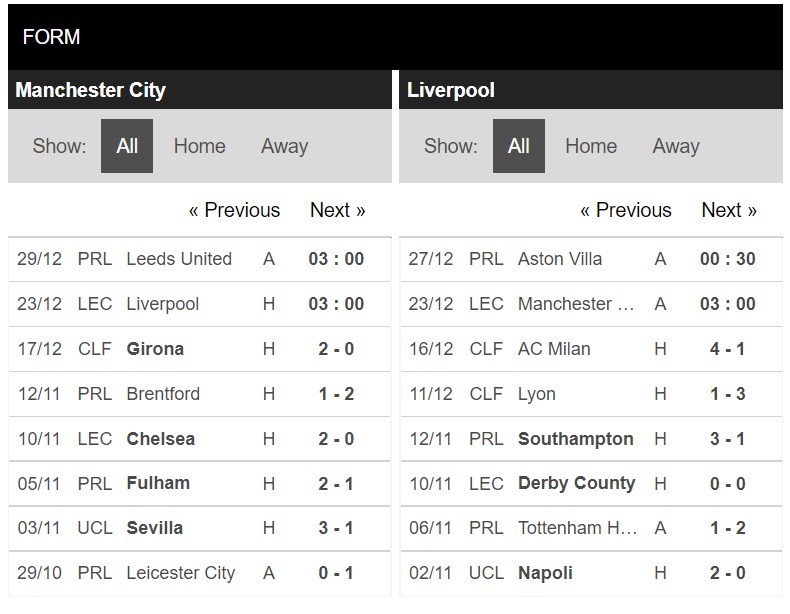
Task: Open the Girona match on 17/12
Action: (155, 349)
